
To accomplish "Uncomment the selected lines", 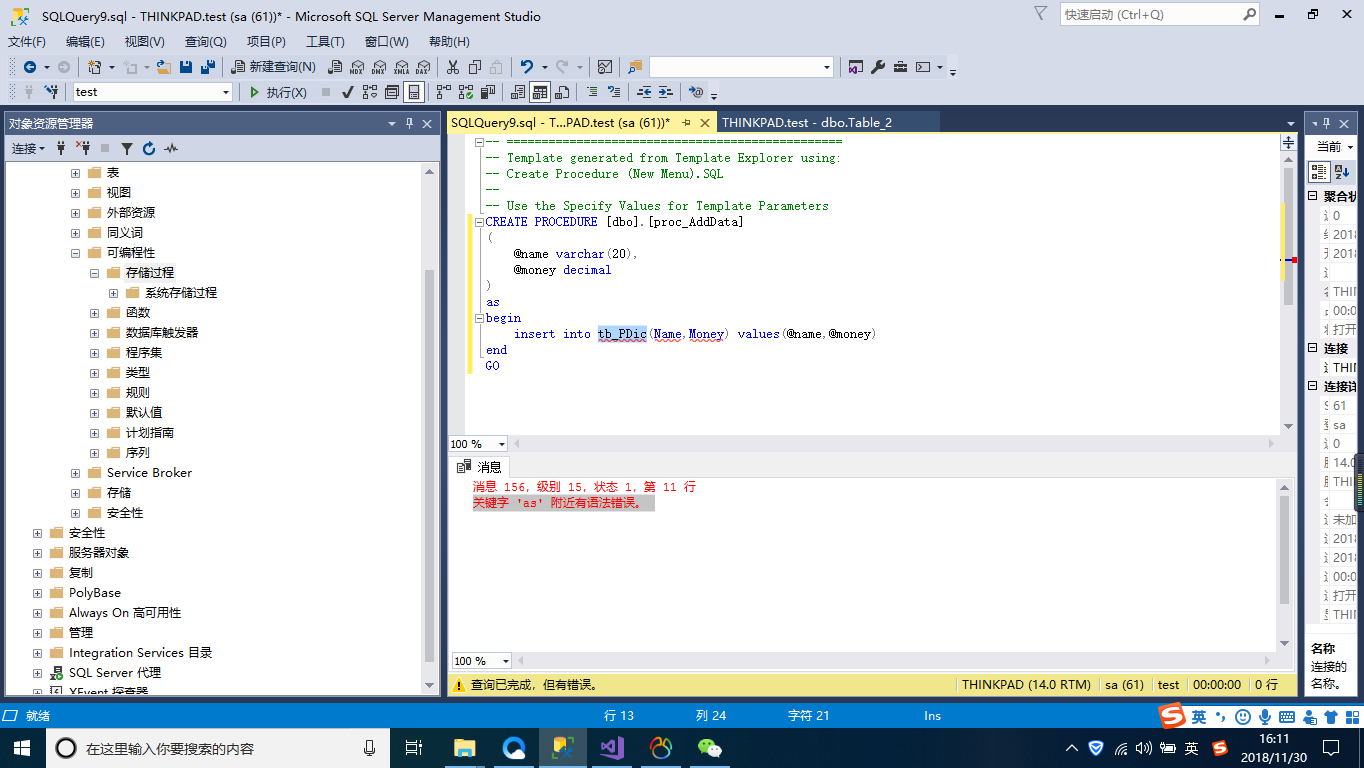I will click(x=614, y=92).
